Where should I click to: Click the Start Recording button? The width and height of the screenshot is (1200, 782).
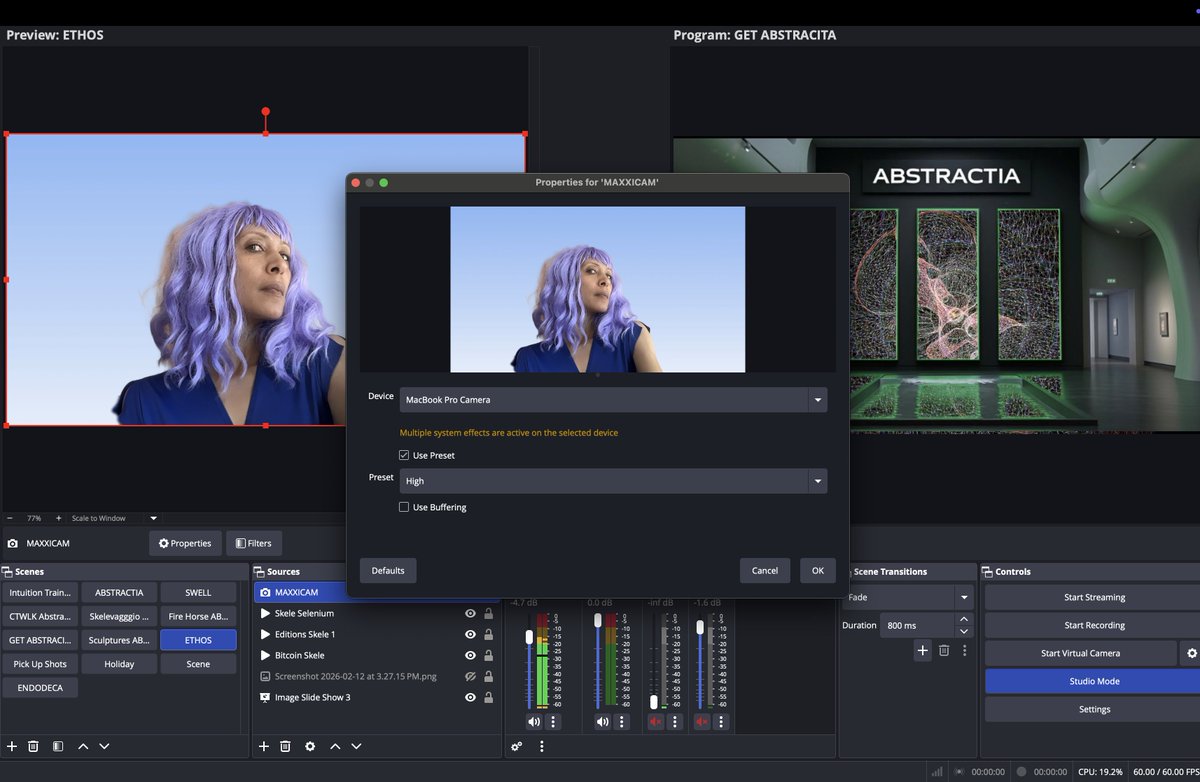click(1094, 625)
